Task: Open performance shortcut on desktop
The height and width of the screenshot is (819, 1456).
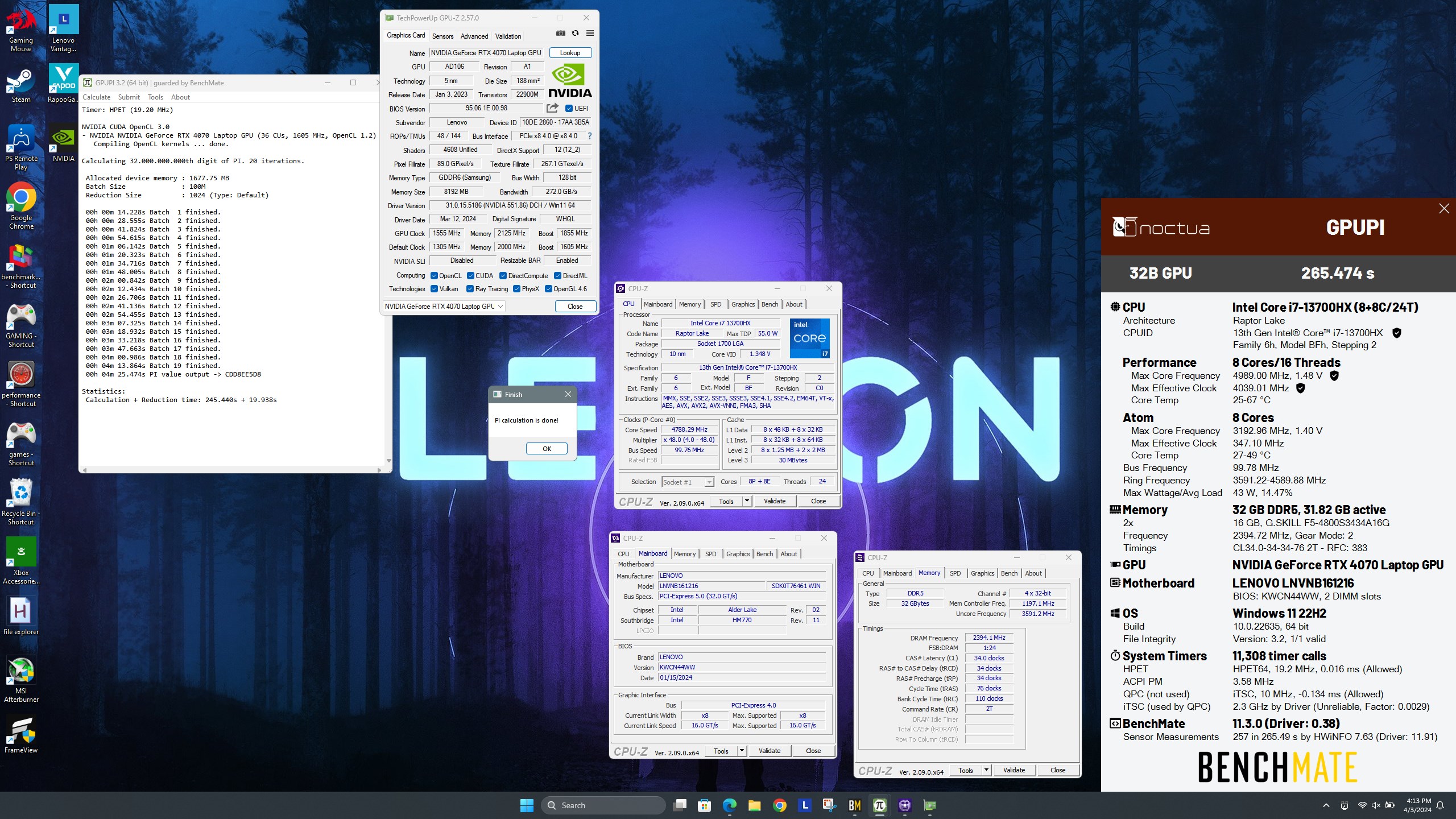Action: click(x=21, y=384)
